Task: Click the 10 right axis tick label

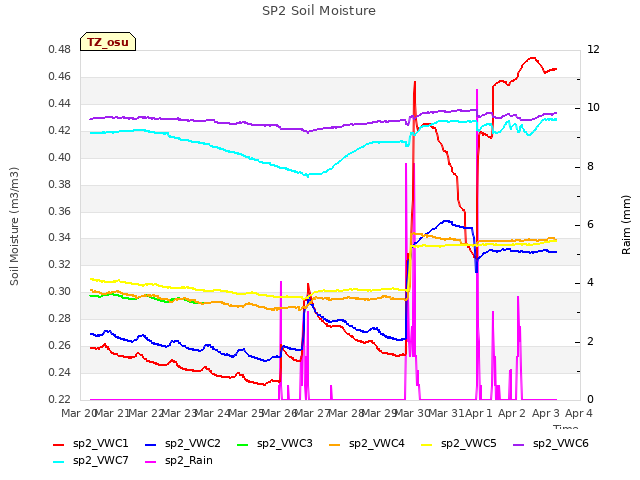Action: [x=593, y=108]
